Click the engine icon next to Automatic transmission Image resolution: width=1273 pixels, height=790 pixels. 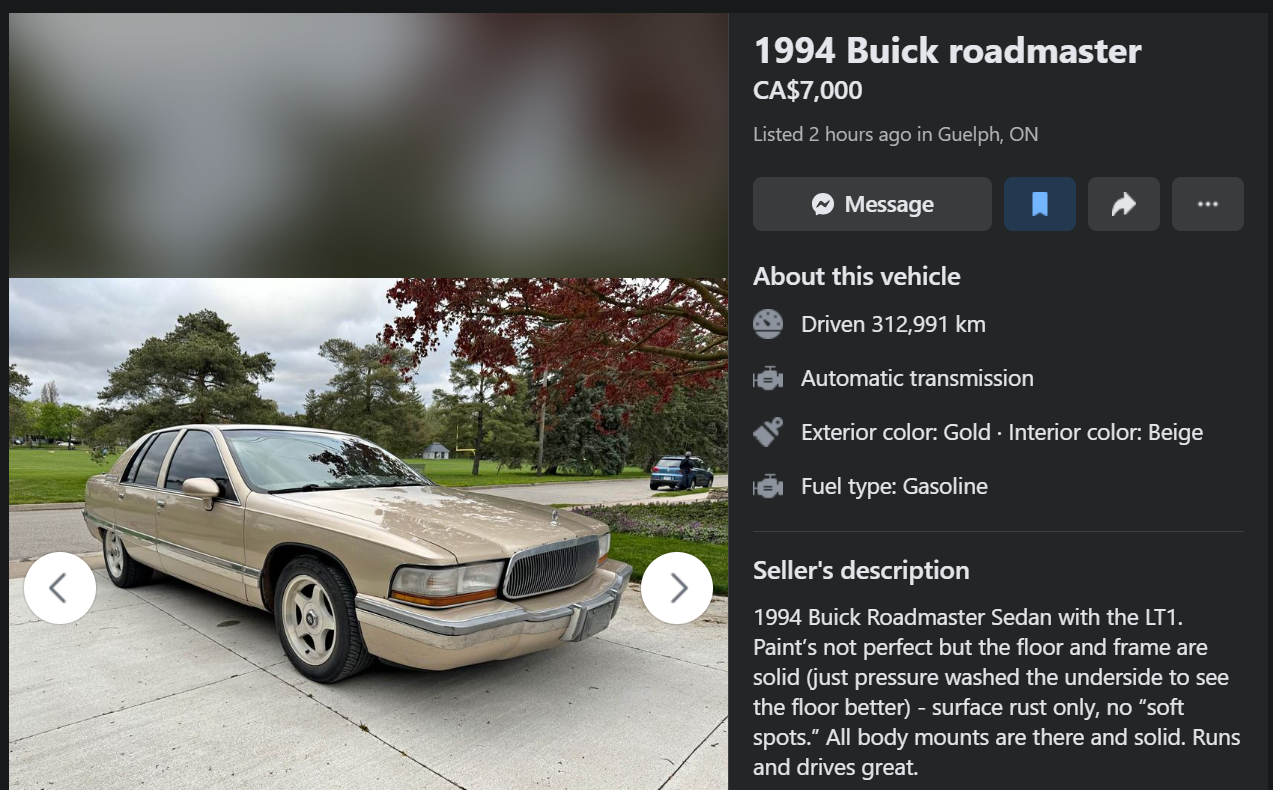tap(768, 379)
